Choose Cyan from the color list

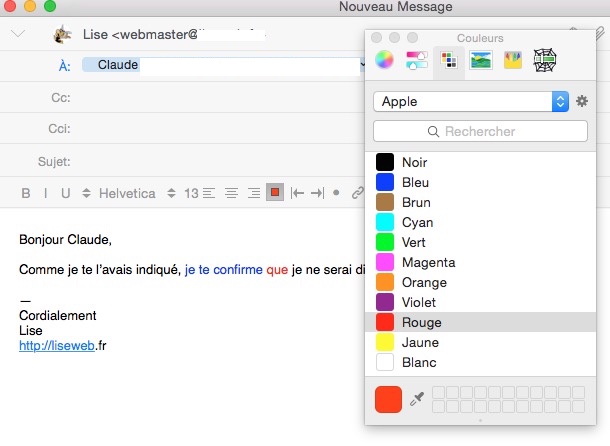[417, 222]
